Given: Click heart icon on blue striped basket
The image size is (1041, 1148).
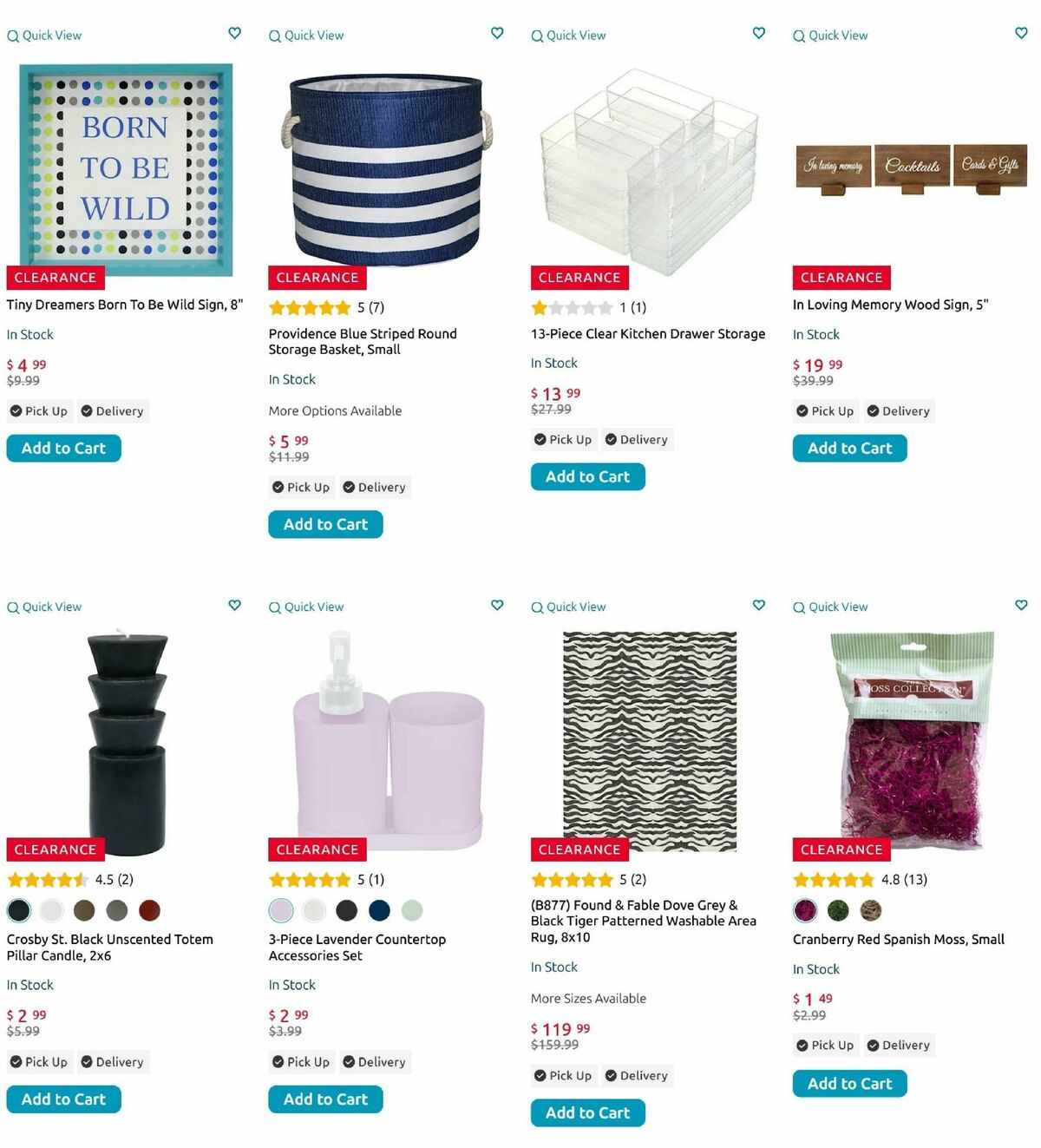Looking at the screenshot, I should [497, 33].
